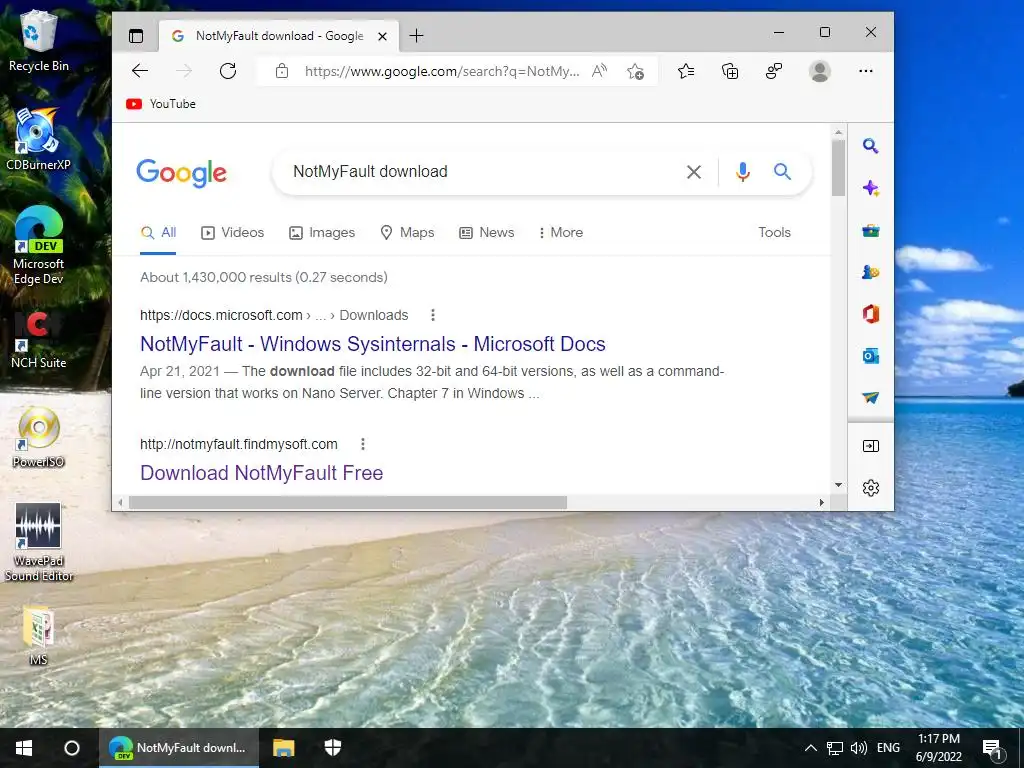The height and width of the screenshot is (768, 1024).
Task: Open the notification center
Action: click(993, 749)
